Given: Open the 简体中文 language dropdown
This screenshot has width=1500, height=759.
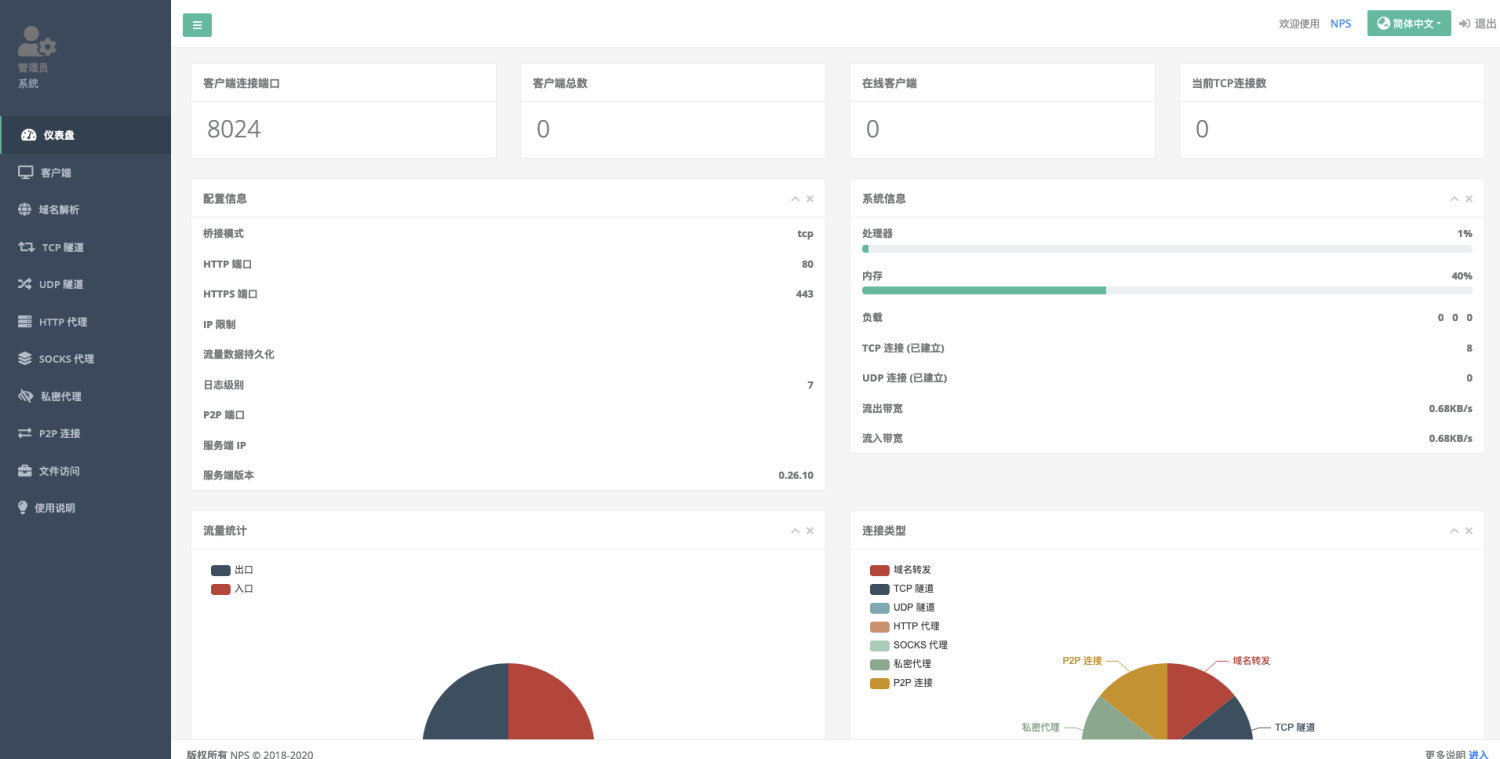Looking at the screenshot, I should (x=1409, y=23).
